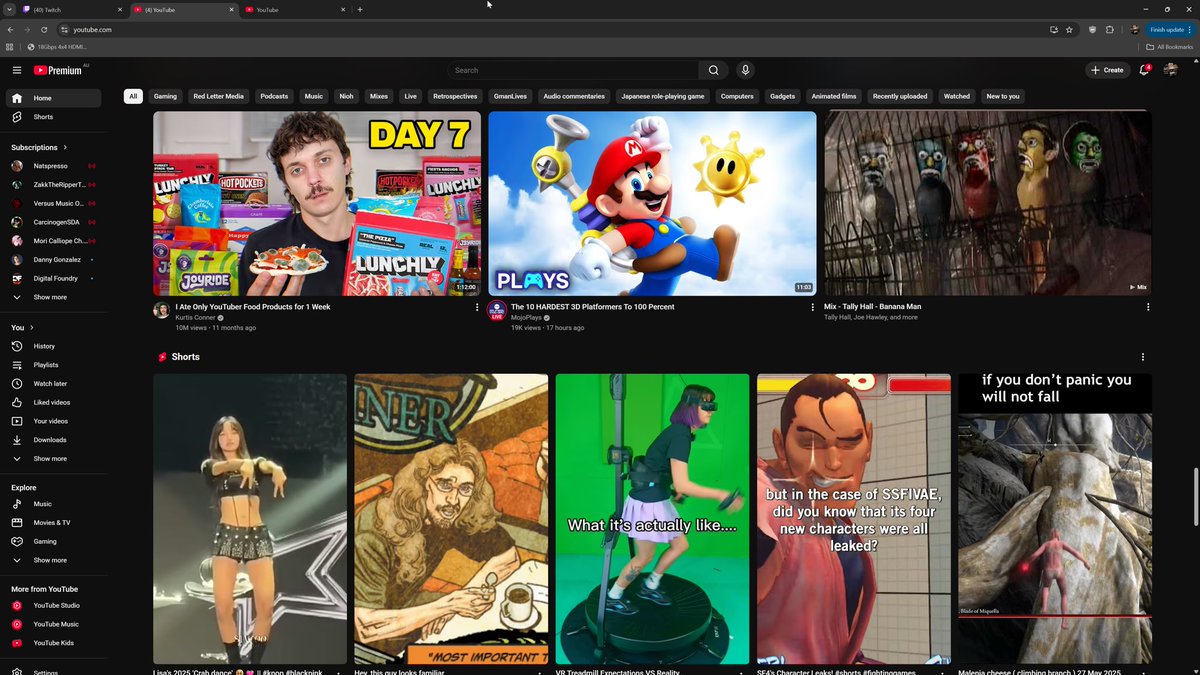Open the tab search dropdown arrow
The image size is (1200, 675).
8,9
